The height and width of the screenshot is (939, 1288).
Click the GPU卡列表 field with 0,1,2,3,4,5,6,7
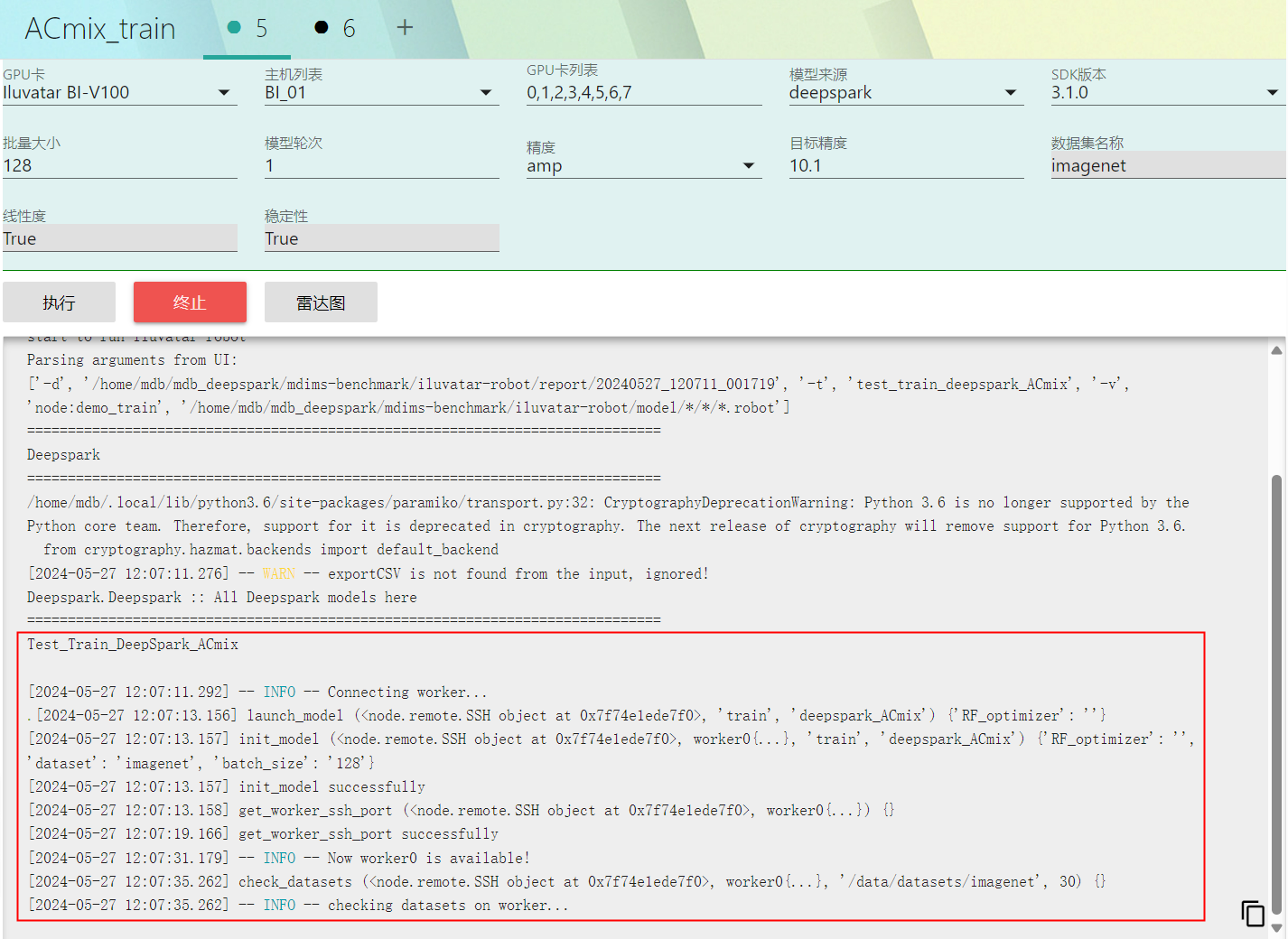[643, 93]
